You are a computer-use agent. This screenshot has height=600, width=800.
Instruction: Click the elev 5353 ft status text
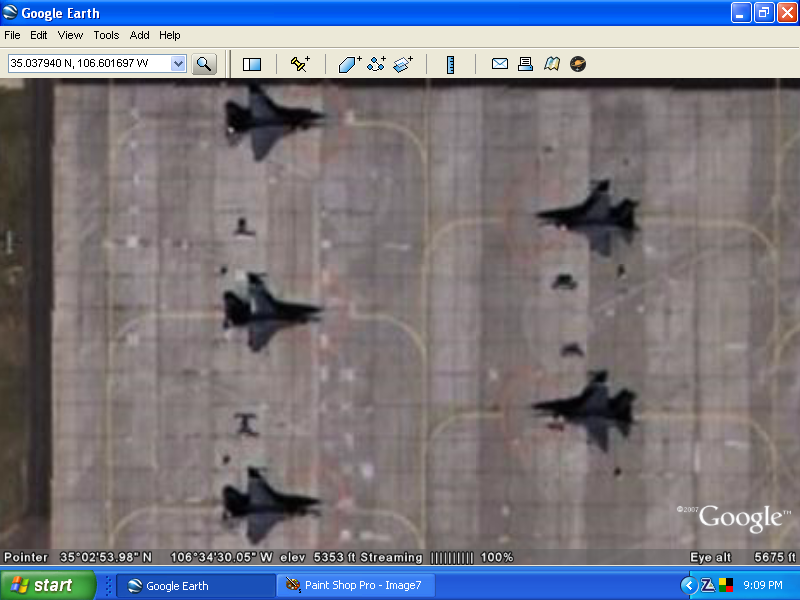pyautogui.click(x=318, y=558)
